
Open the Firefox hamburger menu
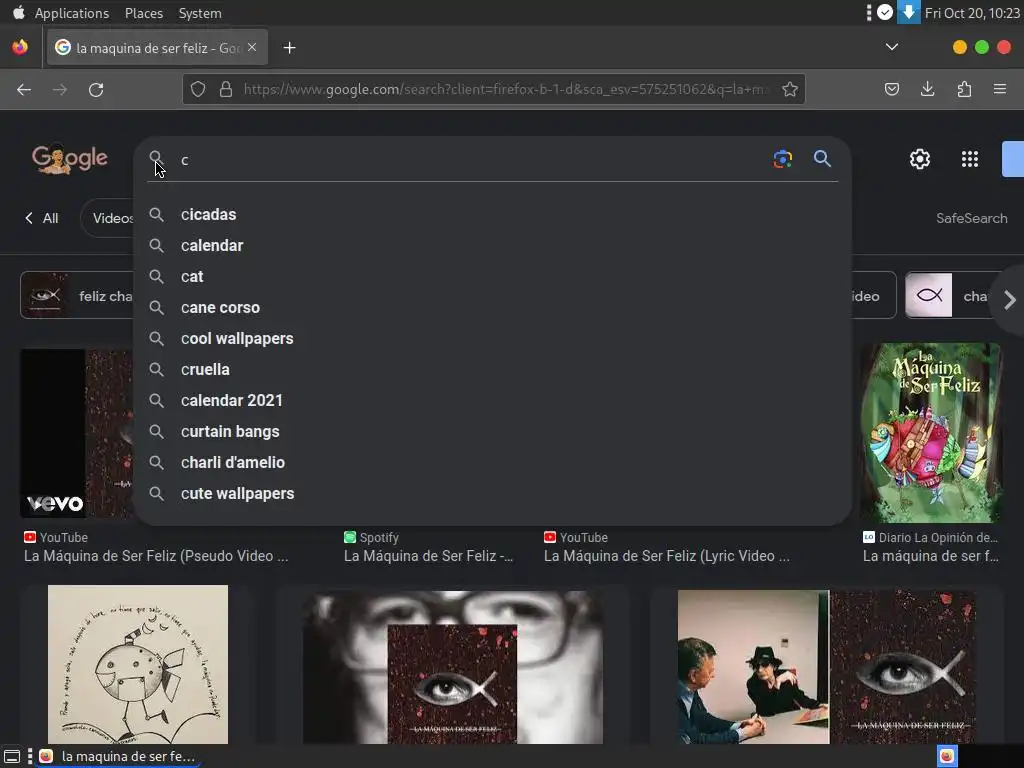click(1000, 89)
